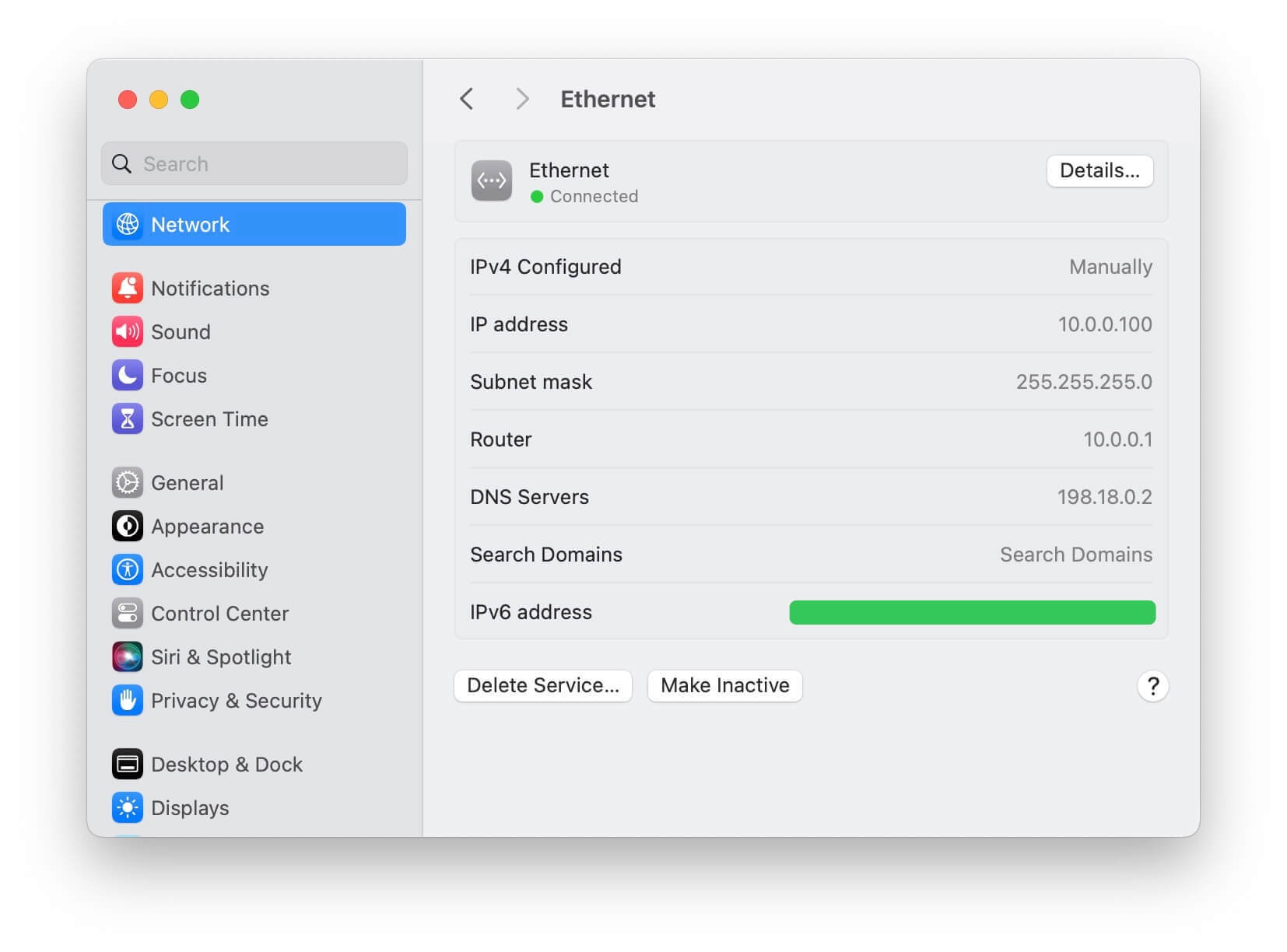The image size is (1287, 952).
Task: Open the Siri & Spotlight settings label
Action: point(221,657)
